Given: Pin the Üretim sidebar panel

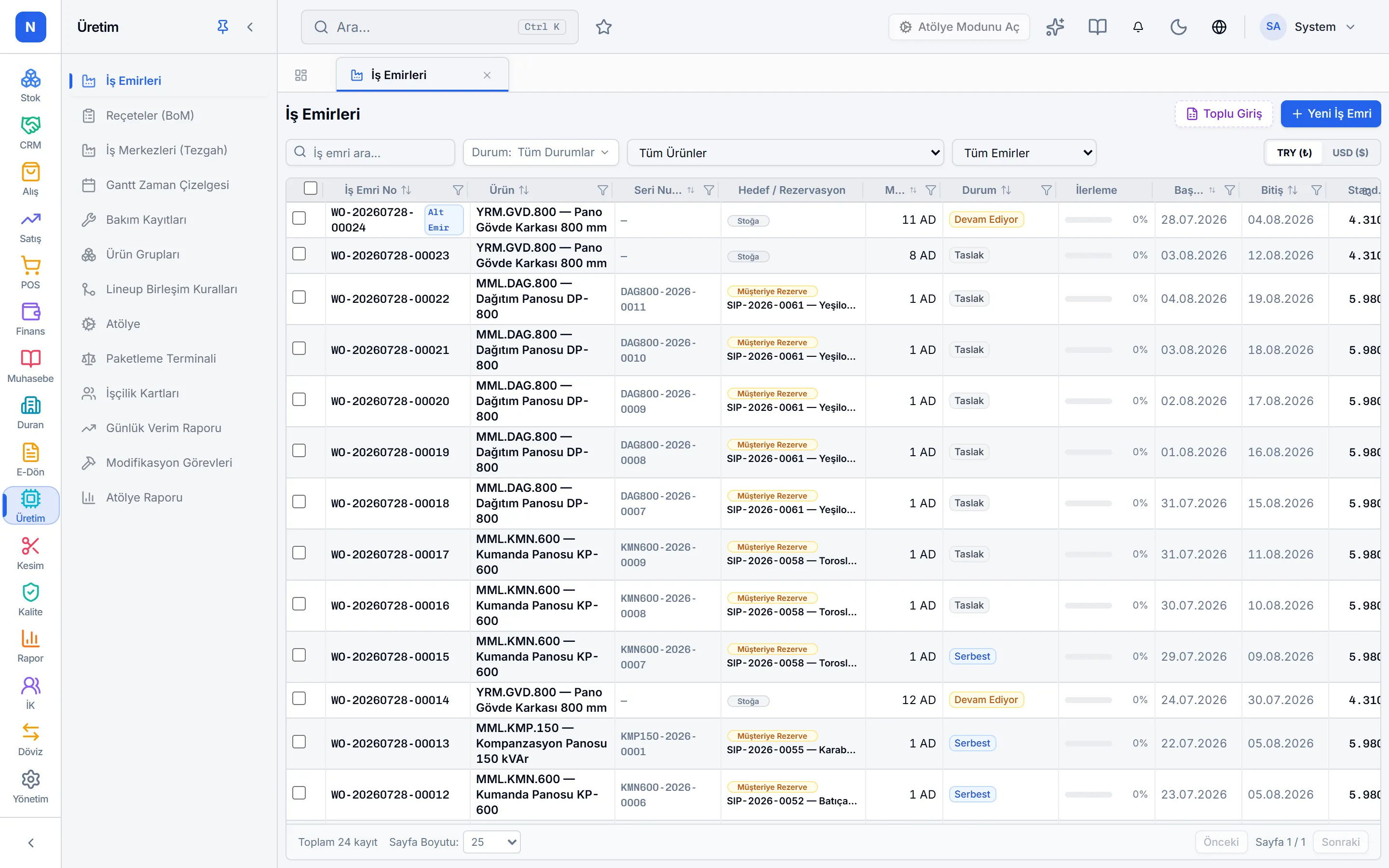Looking at the screenshot, I should coord(223,27).
